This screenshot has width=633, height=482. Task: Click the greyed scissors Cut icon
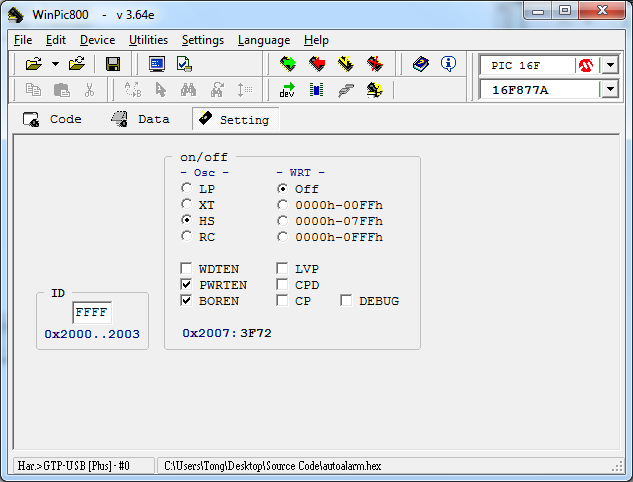[x=89, y=90]
